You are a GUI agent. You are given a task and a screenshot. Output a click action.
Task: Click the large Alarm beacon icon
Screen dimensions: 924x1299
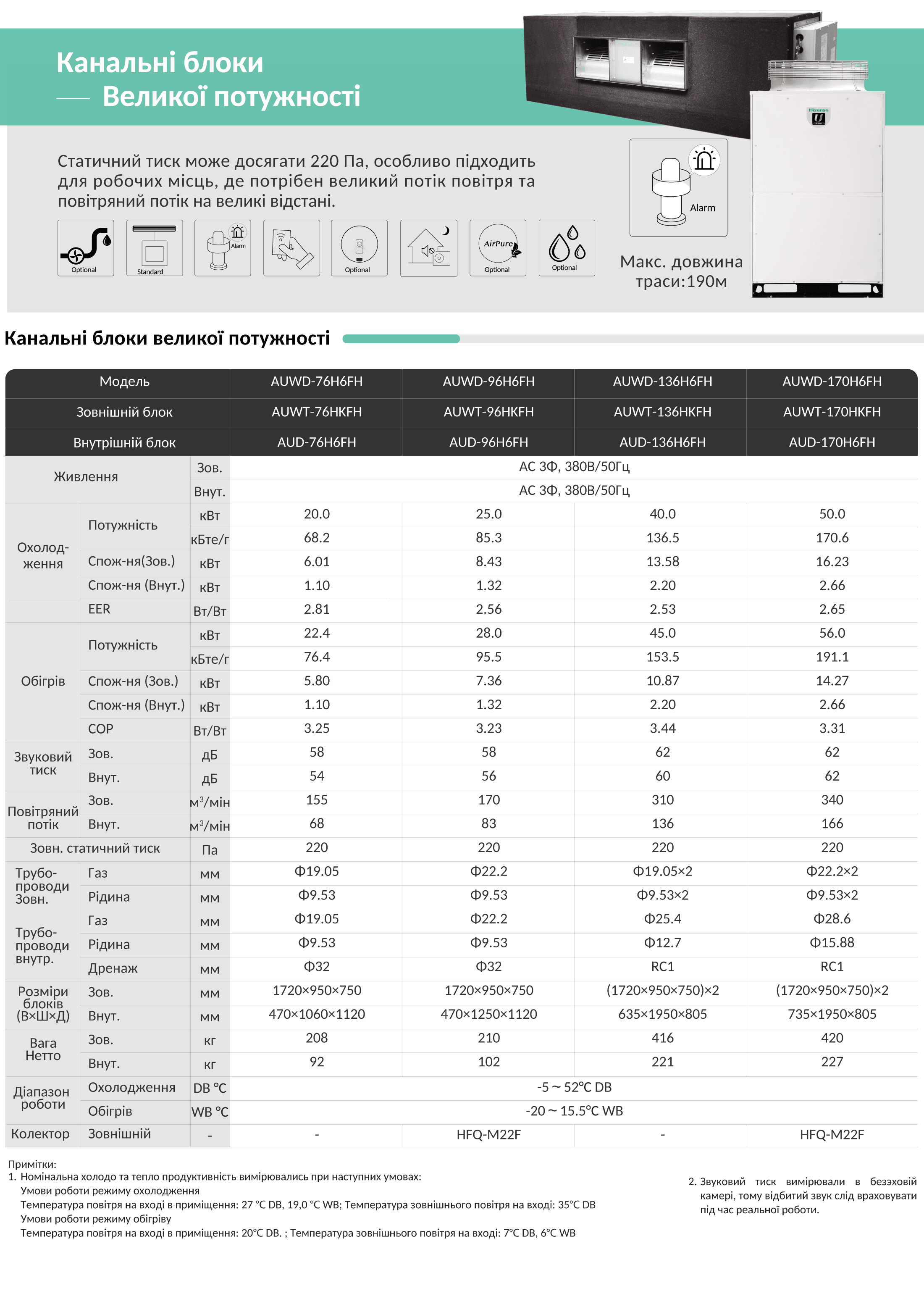678,187
